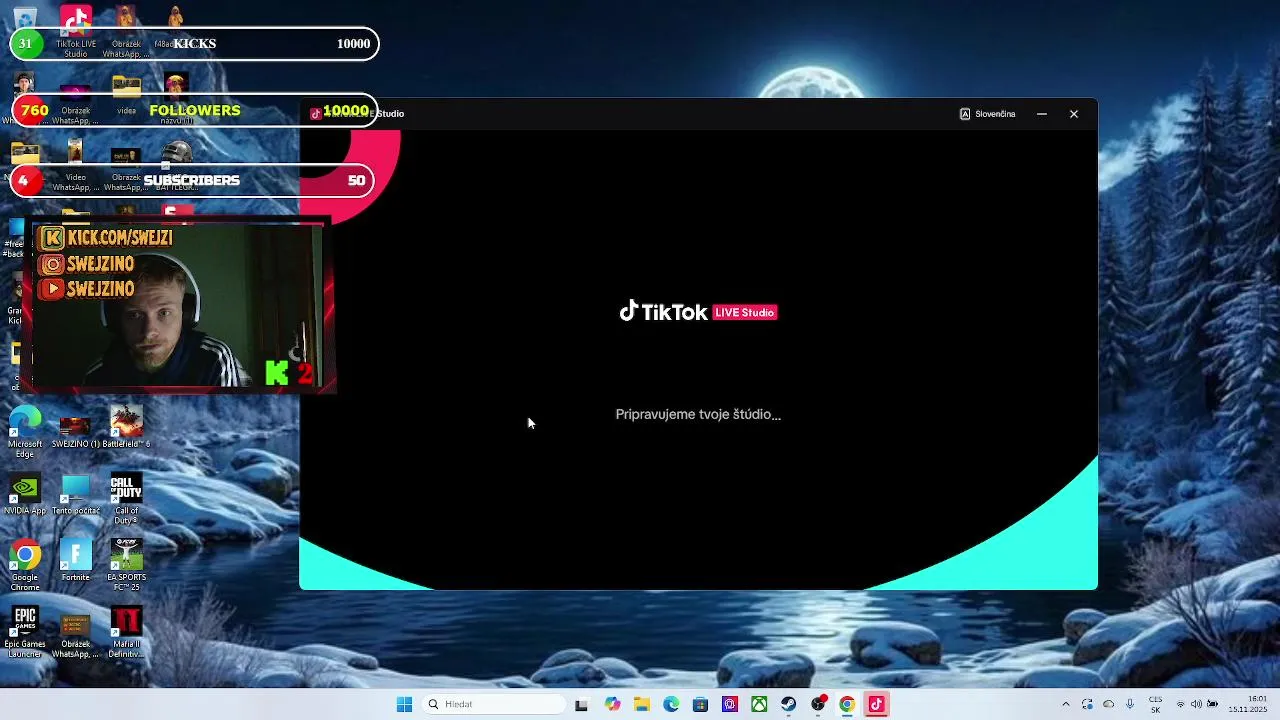Click the Hledat taskbar search box

[x=494, y=704]
